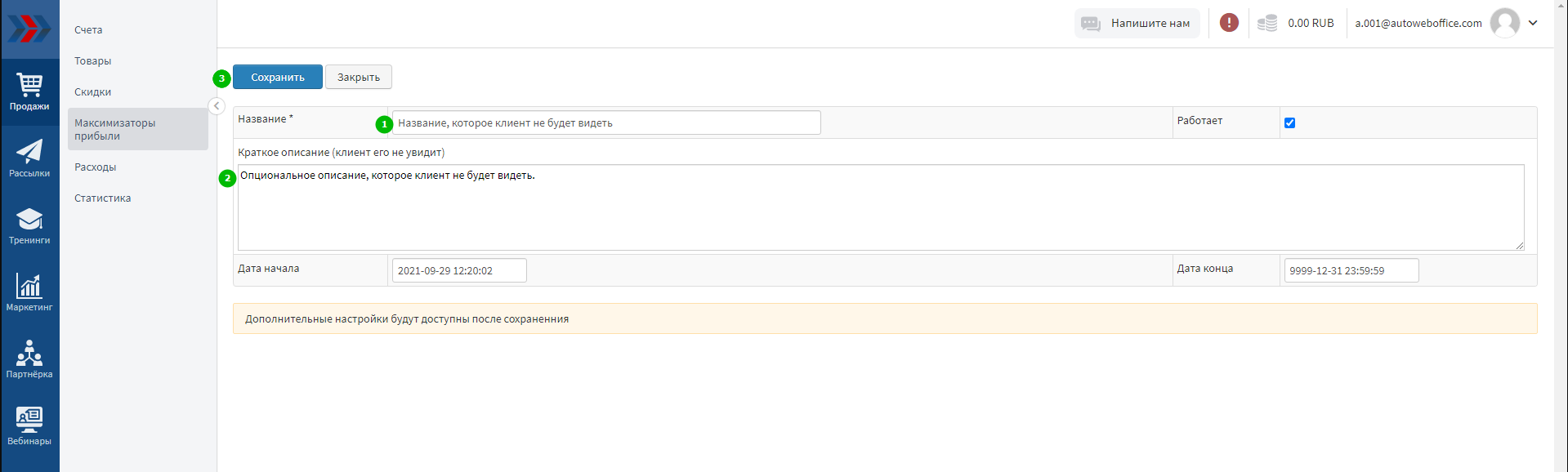The height and width of the screenshot is (472, 1568).
Task: Click the coins balance icon
Action: click(1267, 23)
